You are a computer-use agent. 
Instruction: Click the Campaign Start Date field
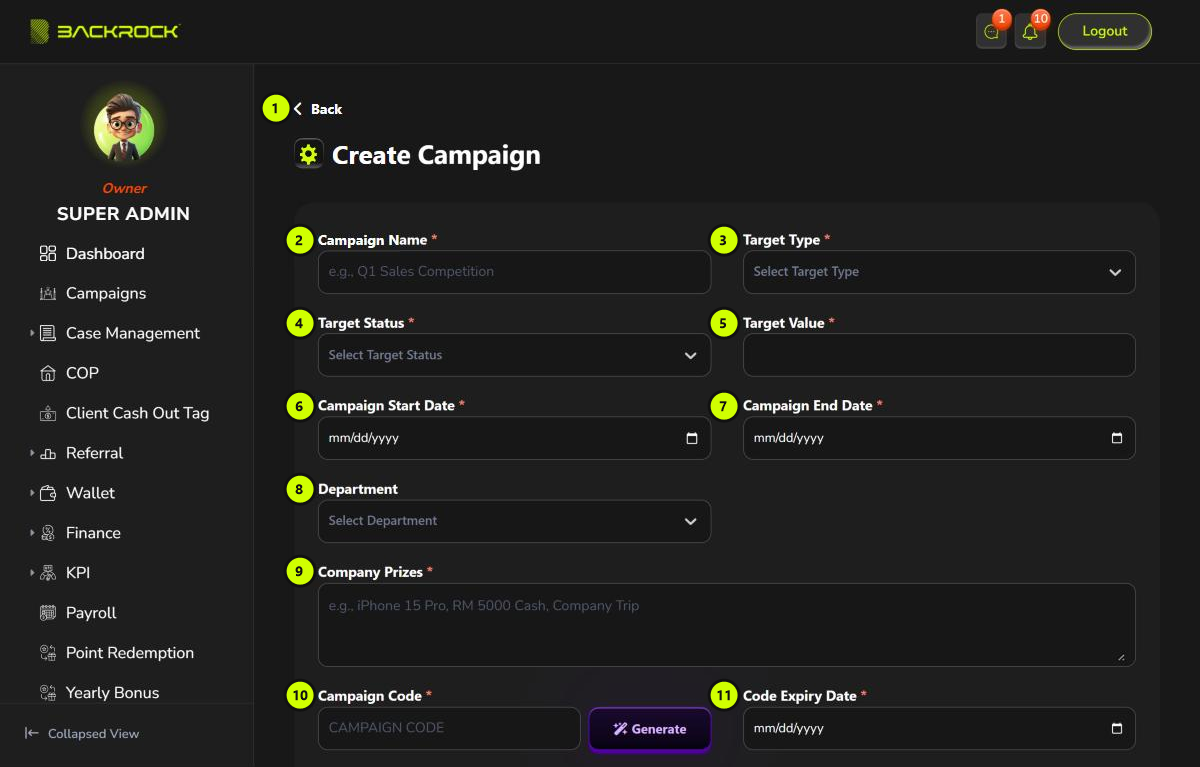(514, 438)
